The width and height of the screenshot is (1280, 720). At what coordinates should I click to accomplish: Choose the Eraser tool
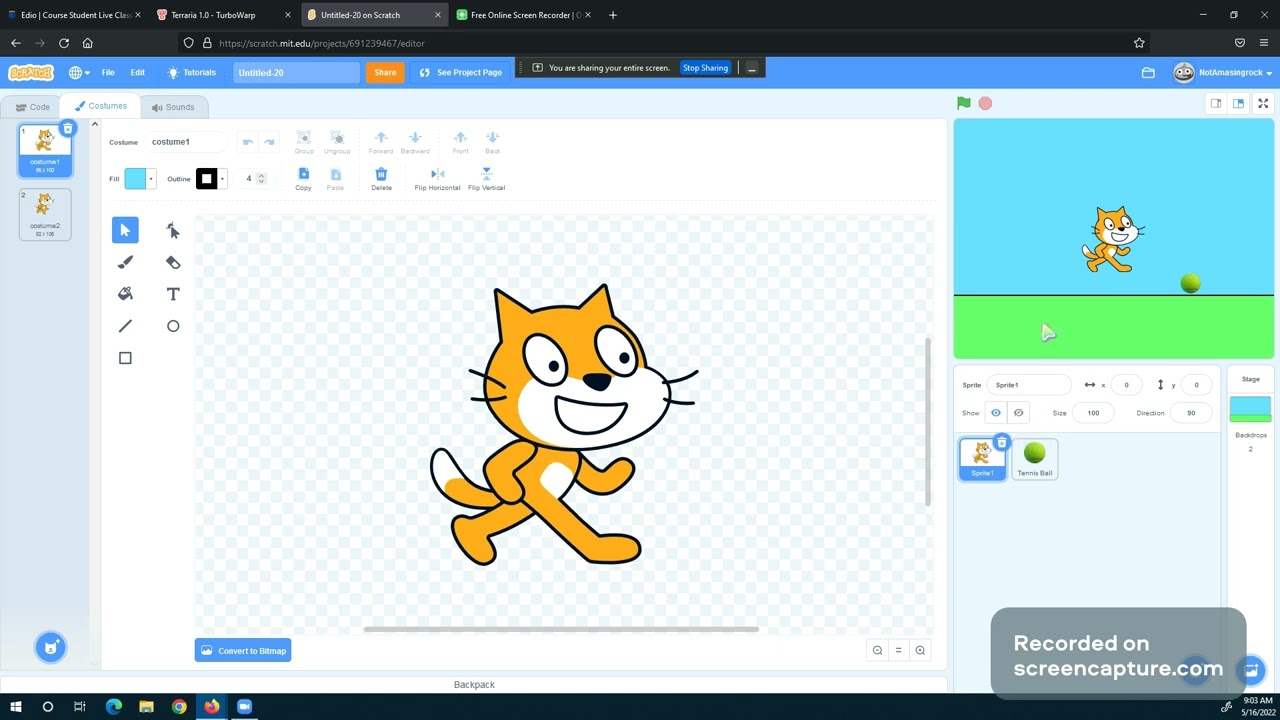173,262
